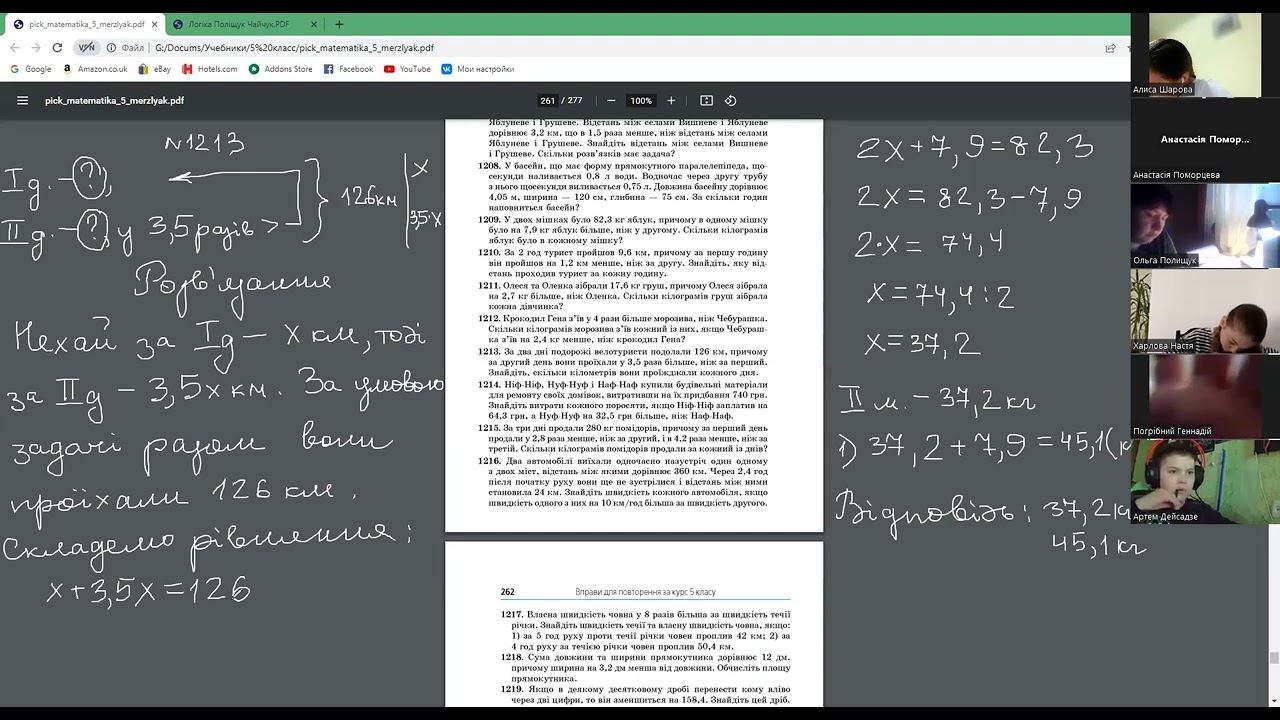Click the file info icon in address bar
The image size is (1280, 720).
110,47
